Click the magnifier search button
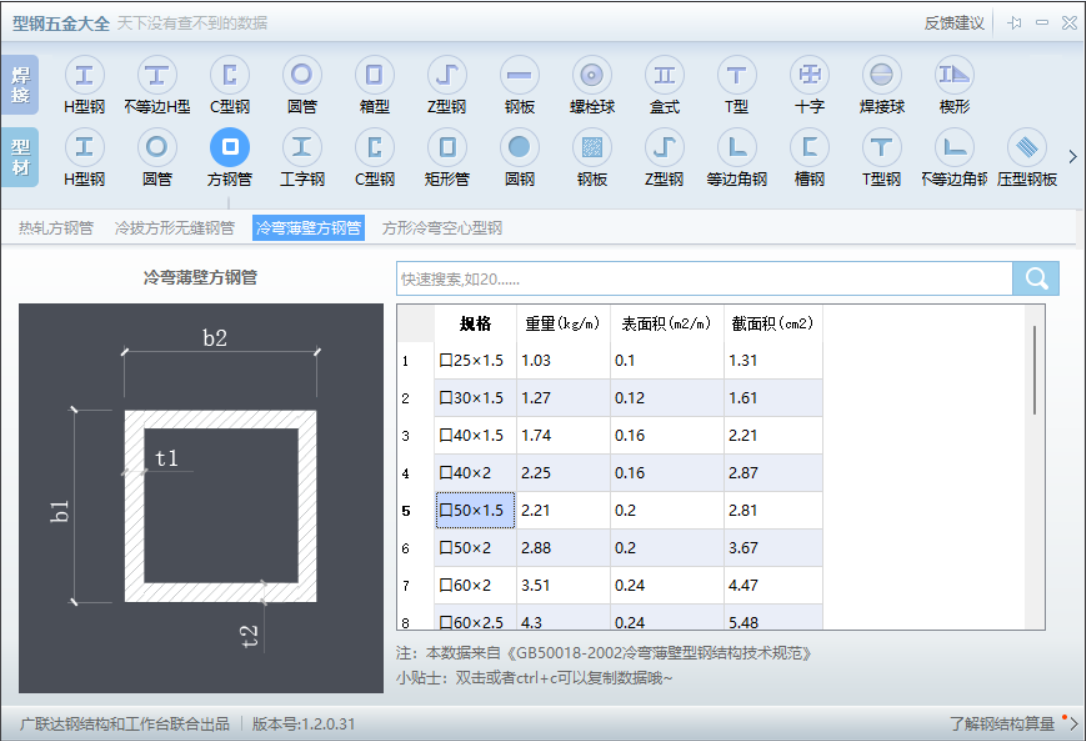 1036,278
